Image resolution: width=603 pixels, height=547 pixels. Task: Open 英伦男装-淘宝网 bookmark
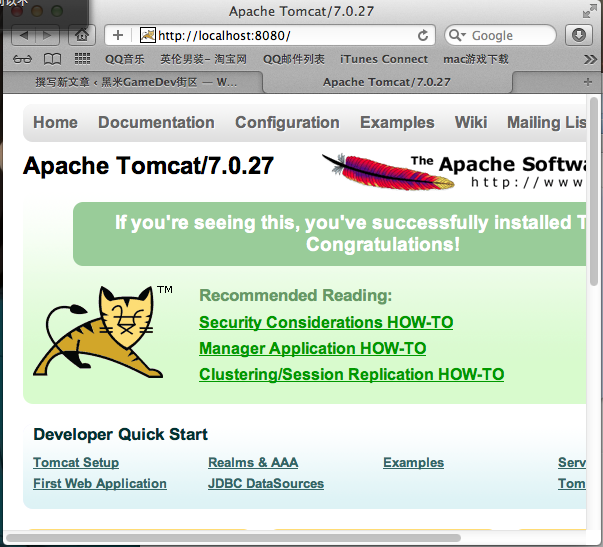click(x=203, y=59)
